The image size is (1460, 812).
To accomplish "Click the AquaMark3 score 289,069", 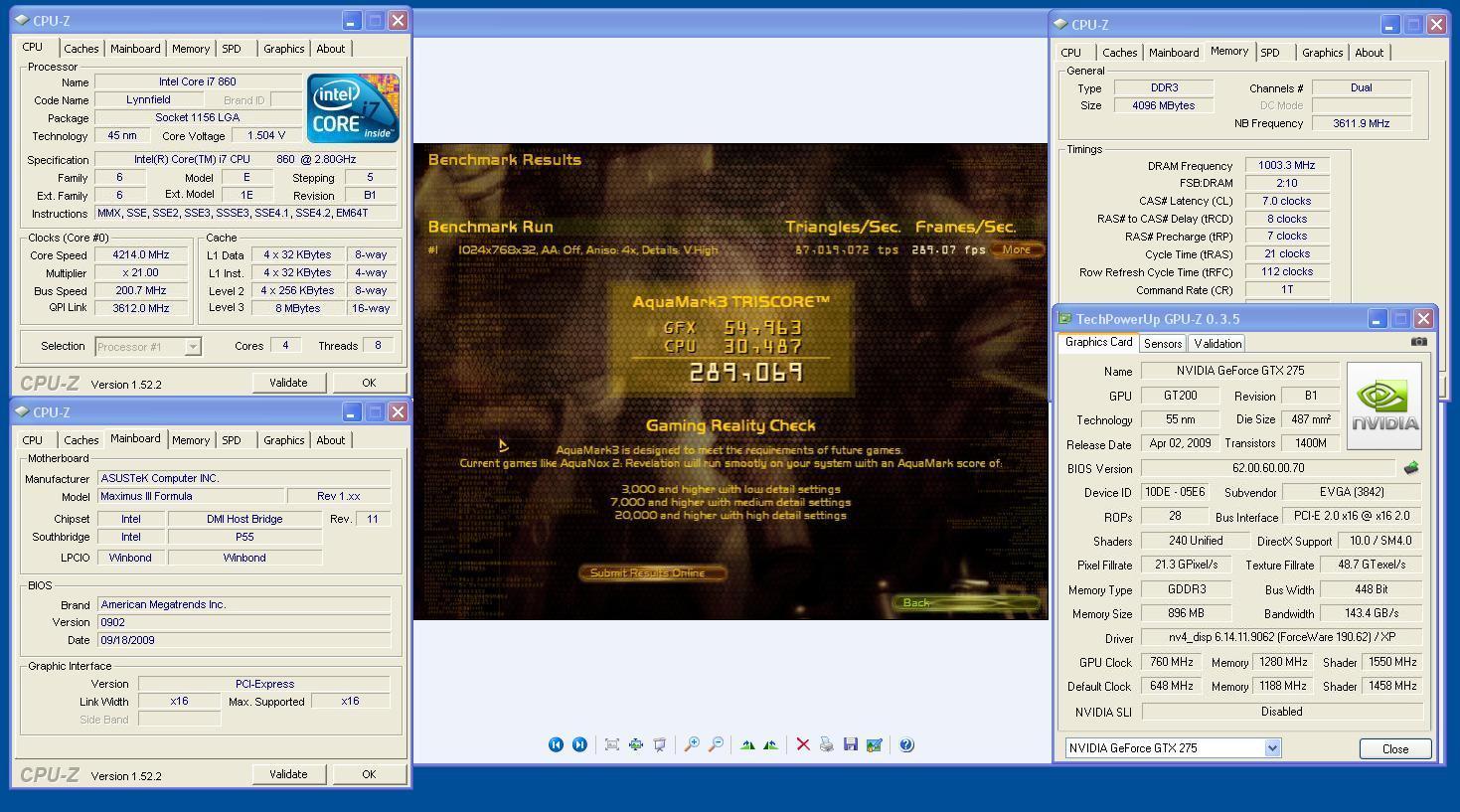I will pos(746,373).
